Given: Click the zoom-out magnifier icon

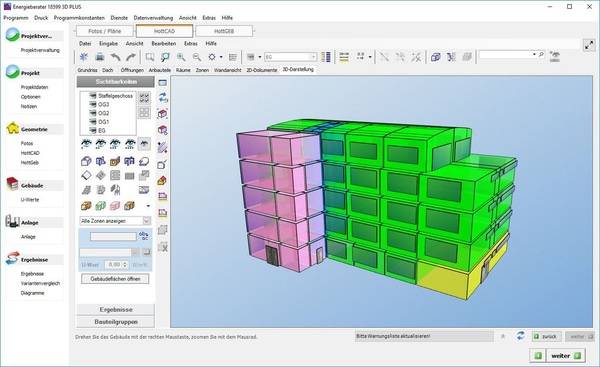Looking at the screenshot, I should point(197,57).
